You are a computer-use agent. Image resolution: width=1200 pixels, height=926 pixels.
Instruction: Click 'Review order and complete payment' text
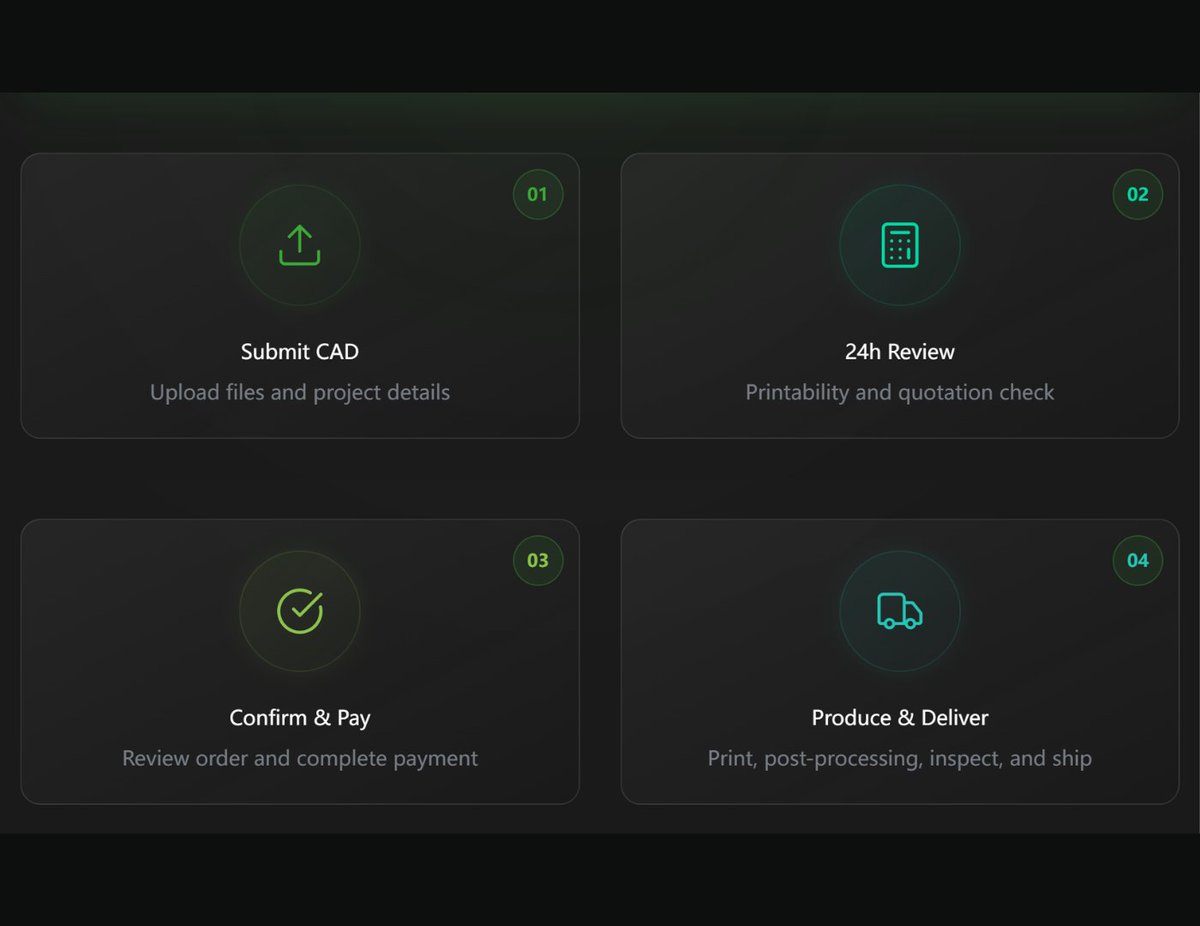coord(300,758)
